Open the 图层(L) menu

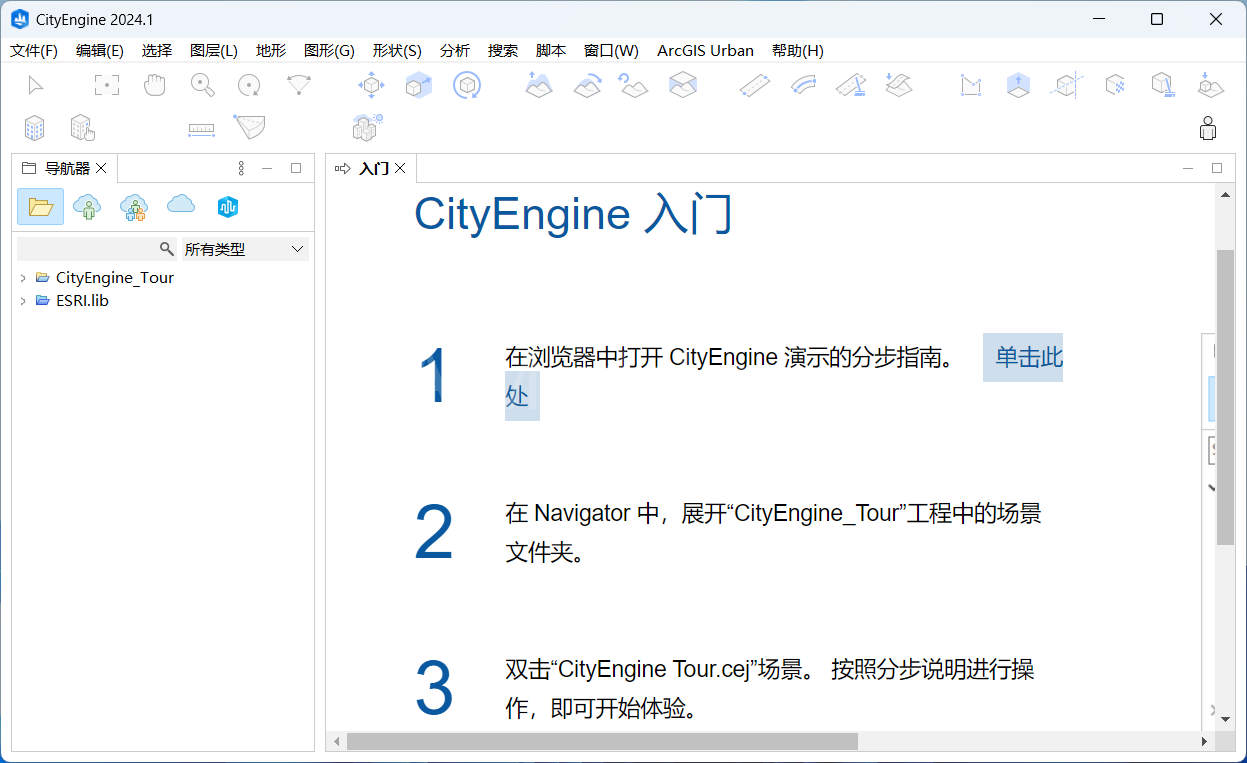pos(214,51)
